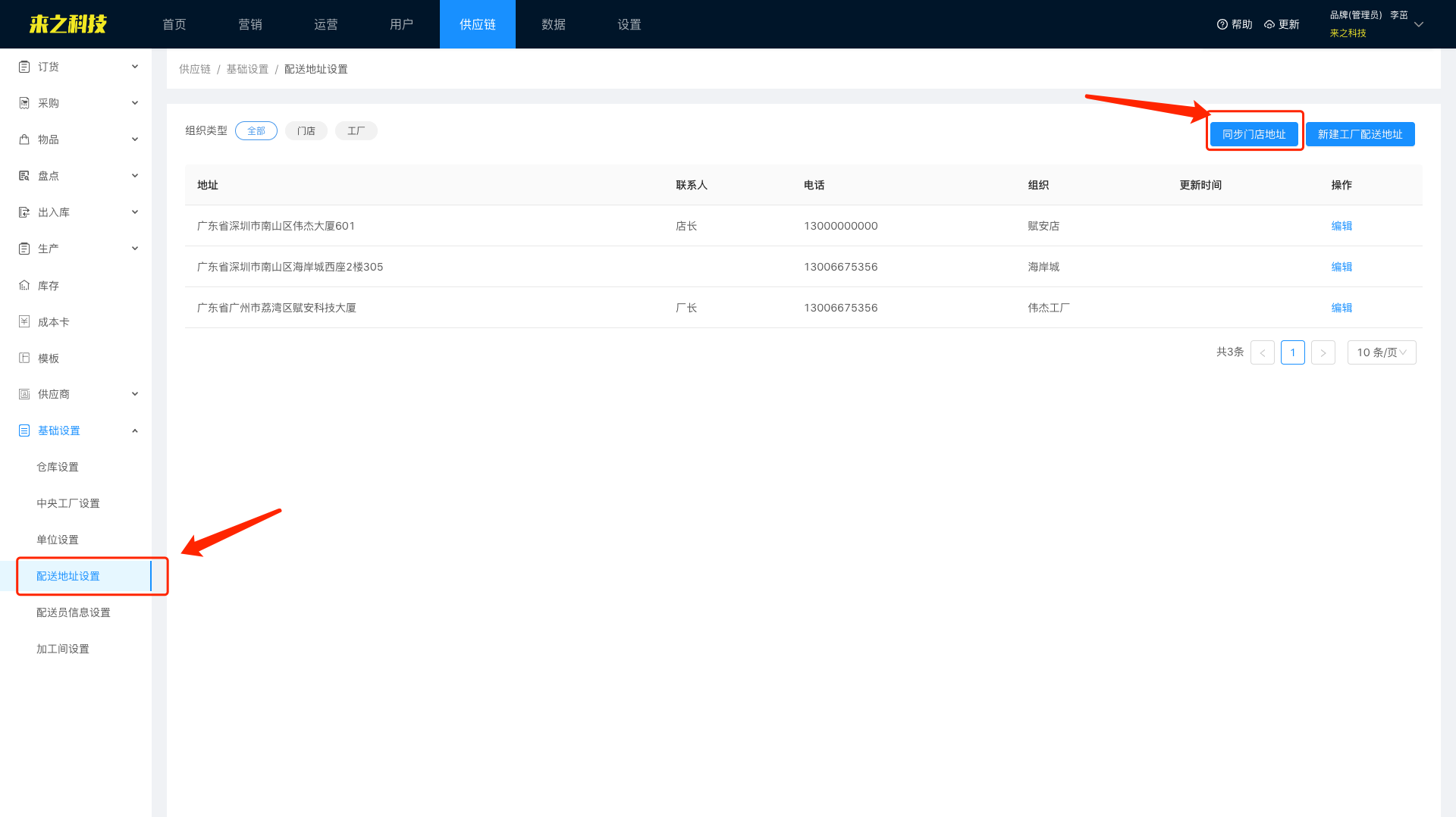This screenshot has width=1456, height=817.
Task: Select the 全部 organization type filter
Action: 256,131
